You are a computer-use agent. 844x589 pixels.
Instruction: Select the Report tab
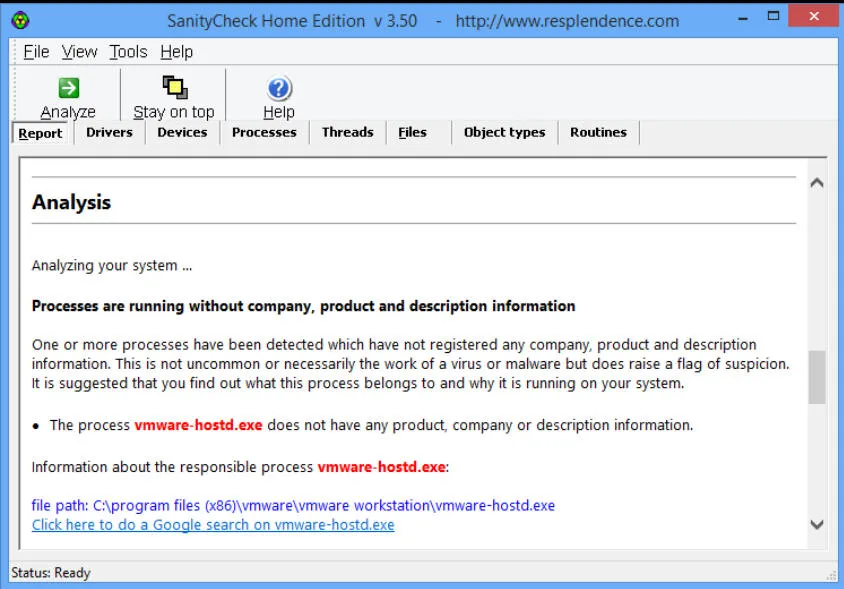click(40, 133)
